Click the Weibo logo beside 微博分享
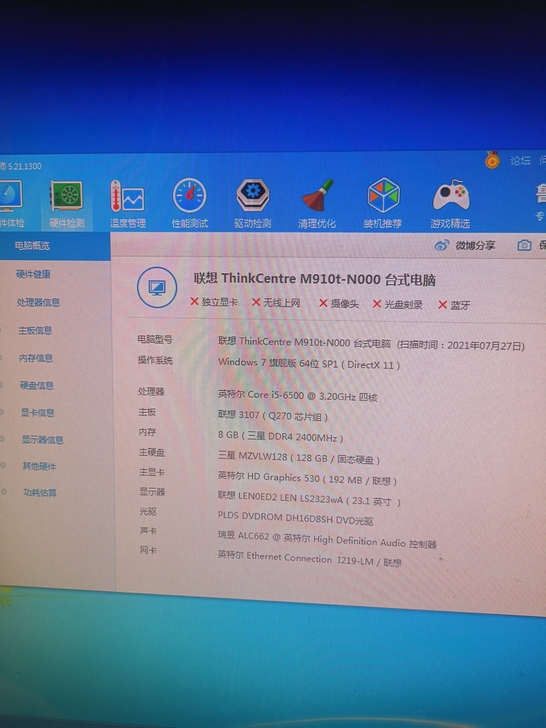 pos(442,245)
